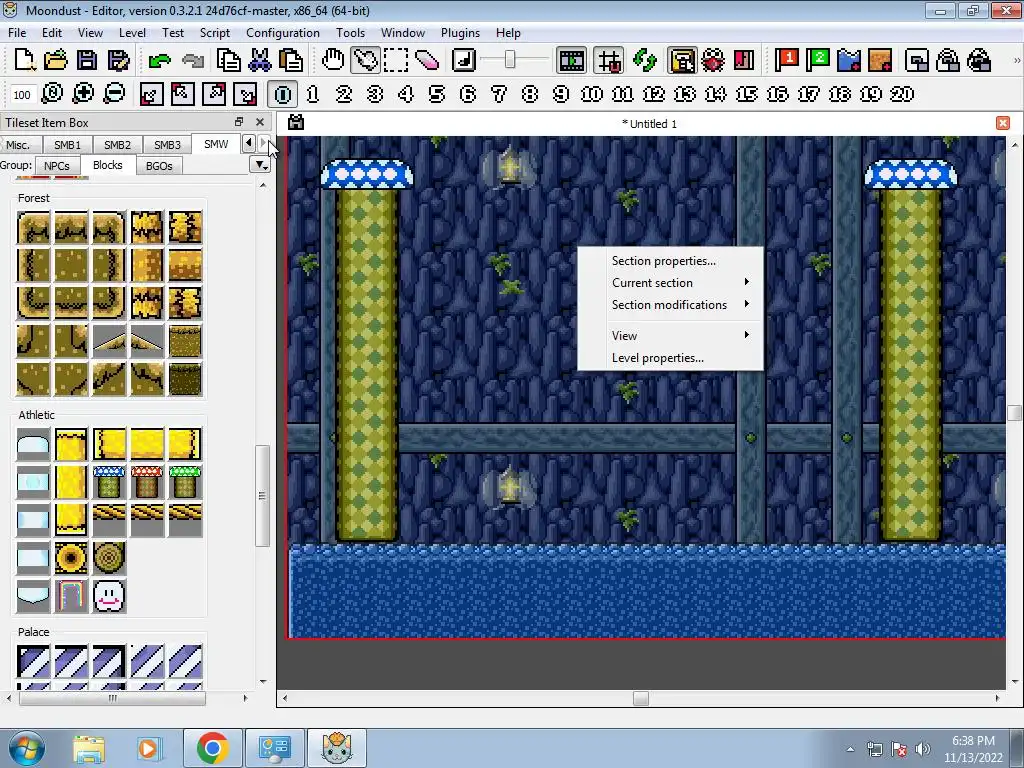The width and height of the screenshot is (1024, 768).
Task: Click the globe-with-lock toolbar icon
Action: tap(980, 60)
